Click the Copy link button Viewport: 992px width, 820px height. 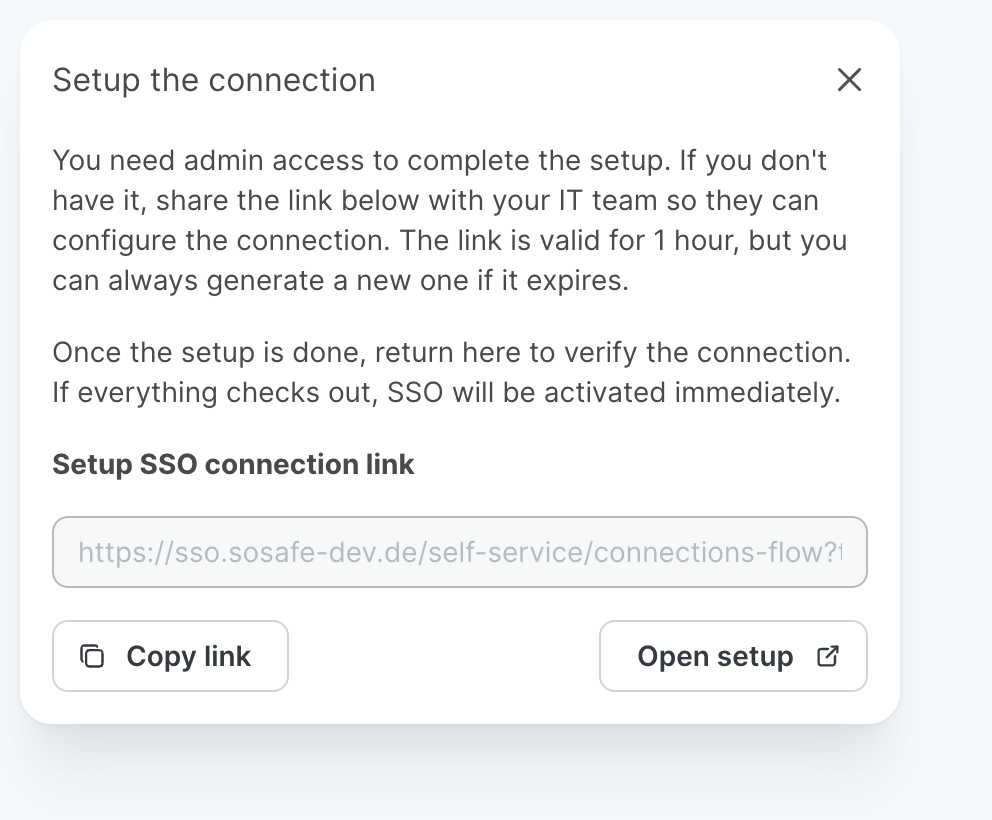pyautogui.click(x=170, y=656)
